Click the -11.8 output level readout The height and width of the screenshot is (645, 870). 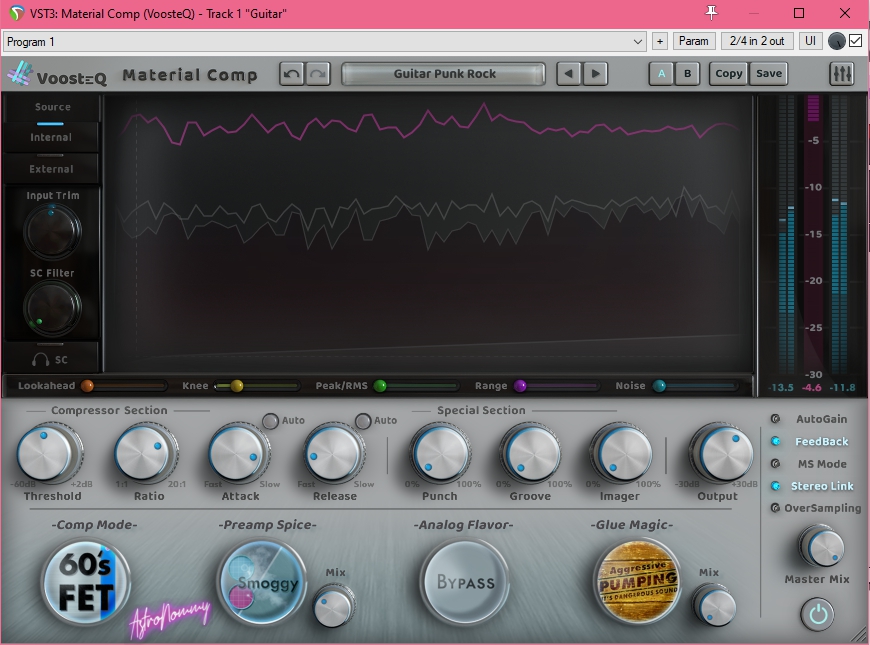842,387
